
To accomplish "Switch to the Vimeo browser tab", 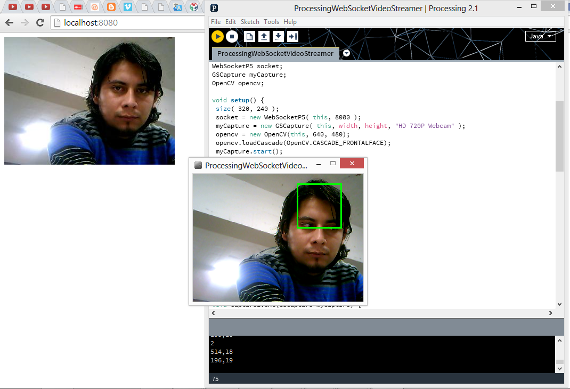I will [x=128, y=7].
